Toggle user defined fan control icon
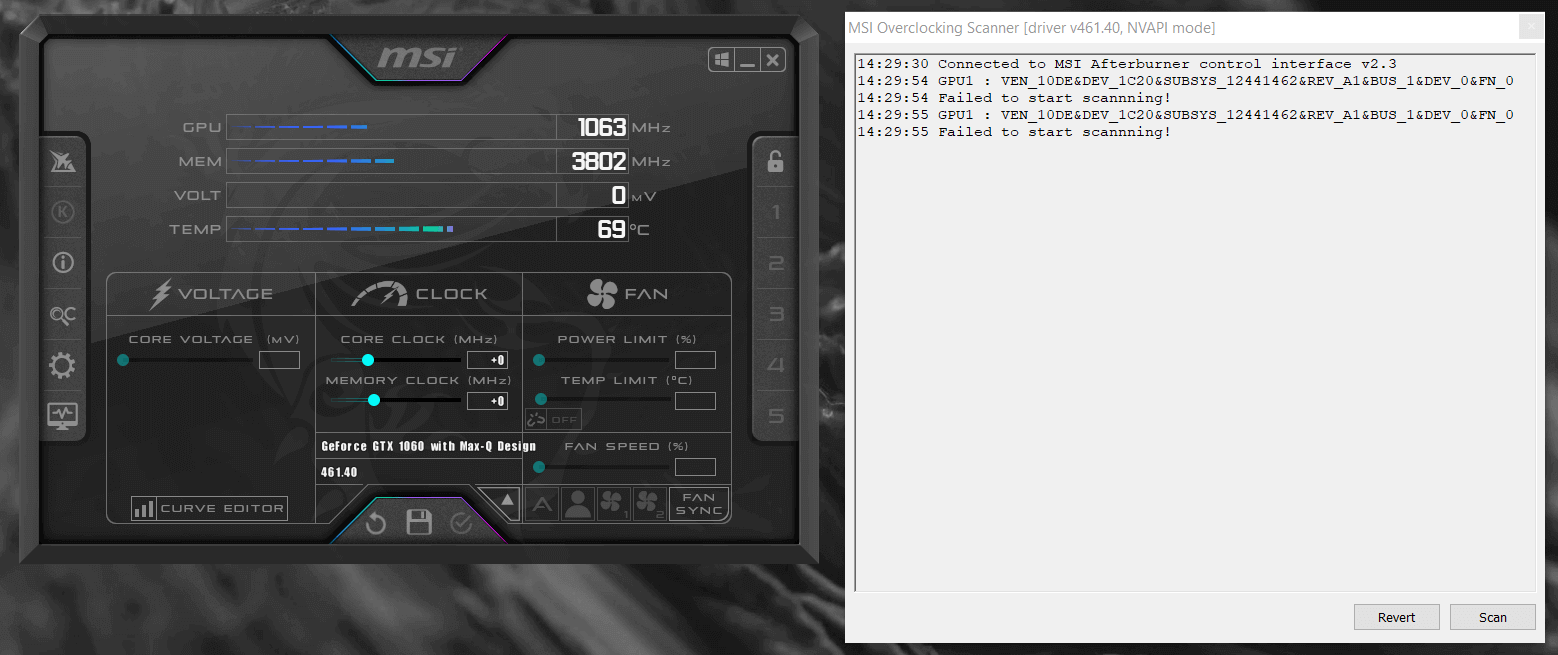Screen dimensions: 1558x655 click(x=577, y=504)
